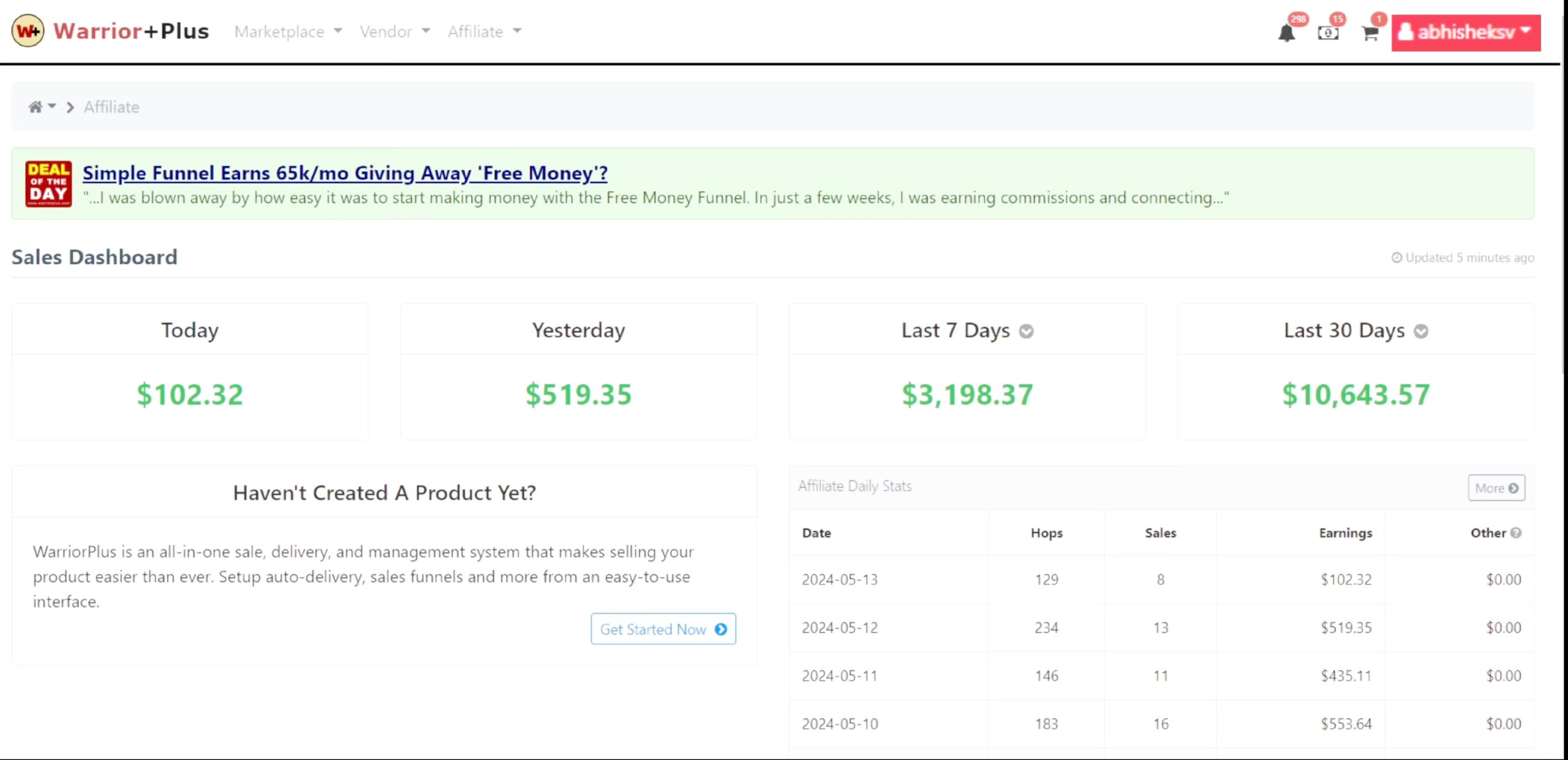Click the 16 sales value
The image size is (1568, 760).
coord(1161,724)
